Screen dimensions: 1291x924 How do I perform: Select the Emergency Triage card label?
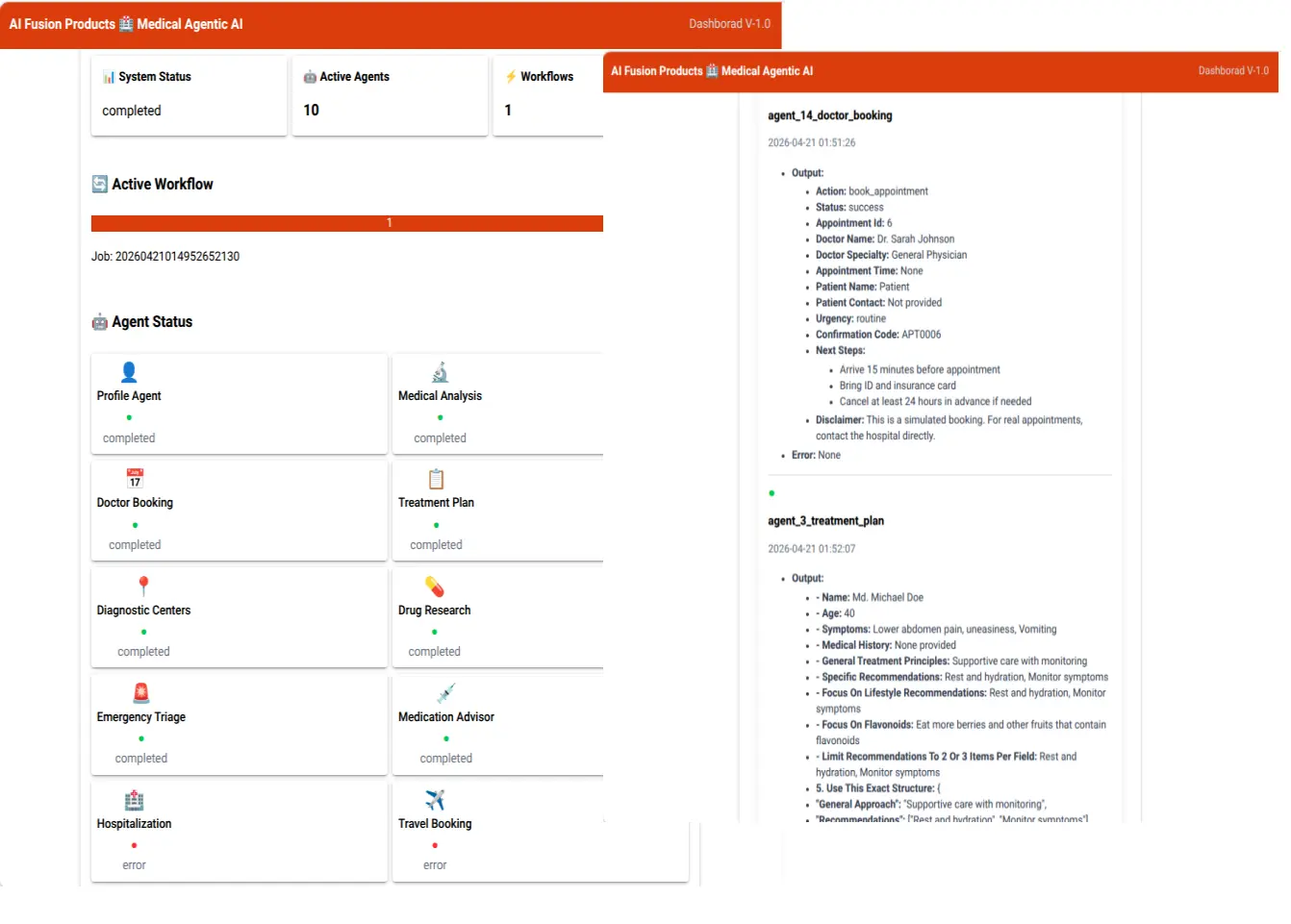tap(141, 717)
